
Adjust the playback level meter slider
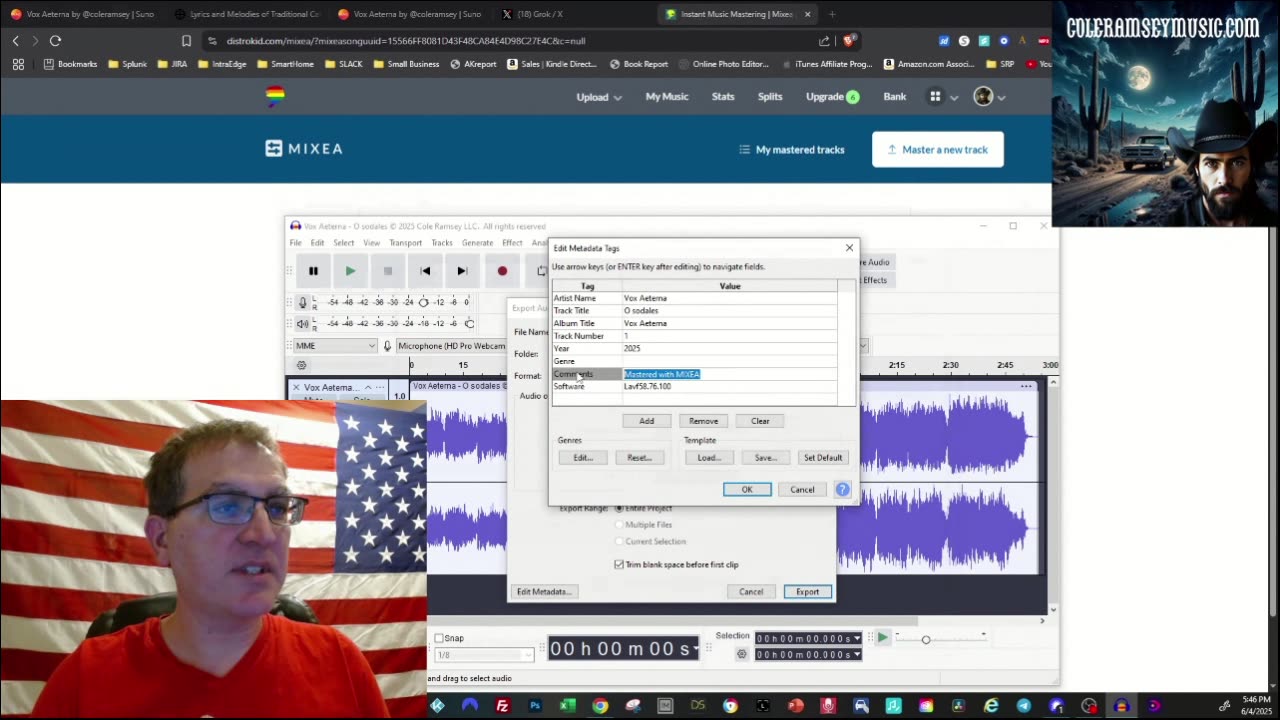[469, 323]
